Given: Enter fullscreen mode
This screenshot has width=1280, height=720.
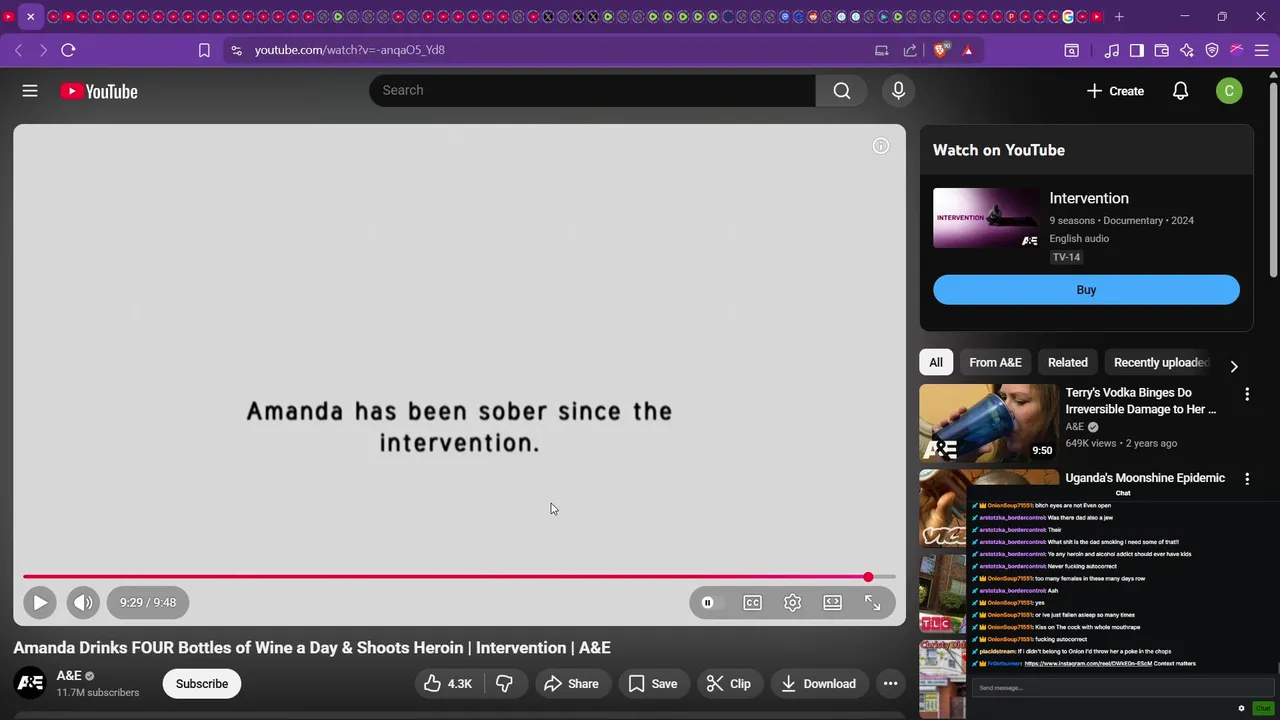Looking at the screenshot, I should (873, 603).
